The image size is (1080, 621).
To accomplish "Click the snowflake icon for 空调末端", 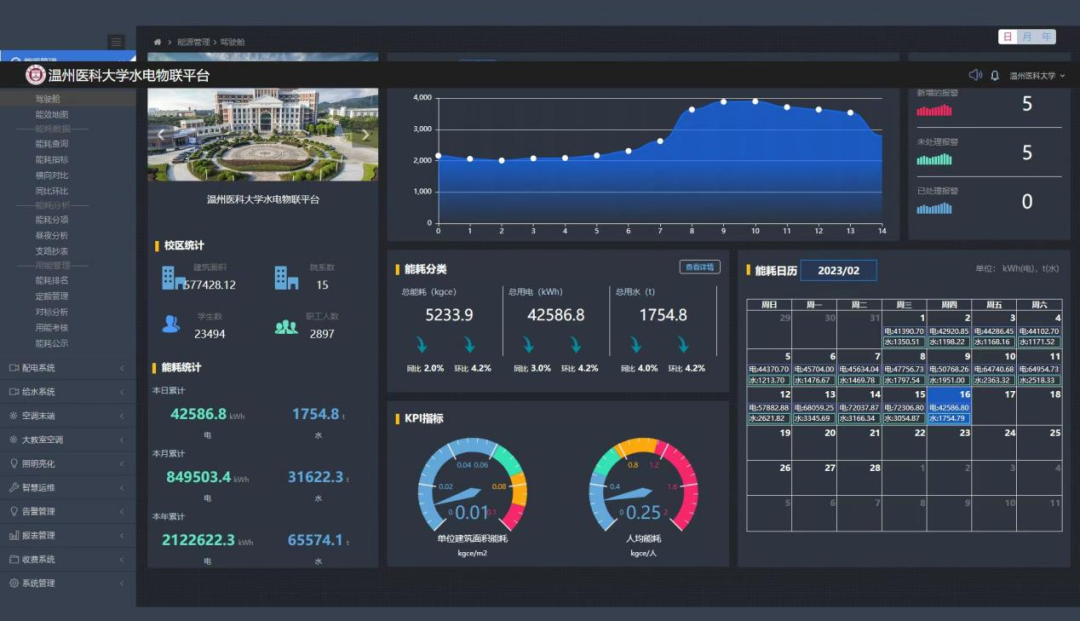I will [x=14, y=416].
